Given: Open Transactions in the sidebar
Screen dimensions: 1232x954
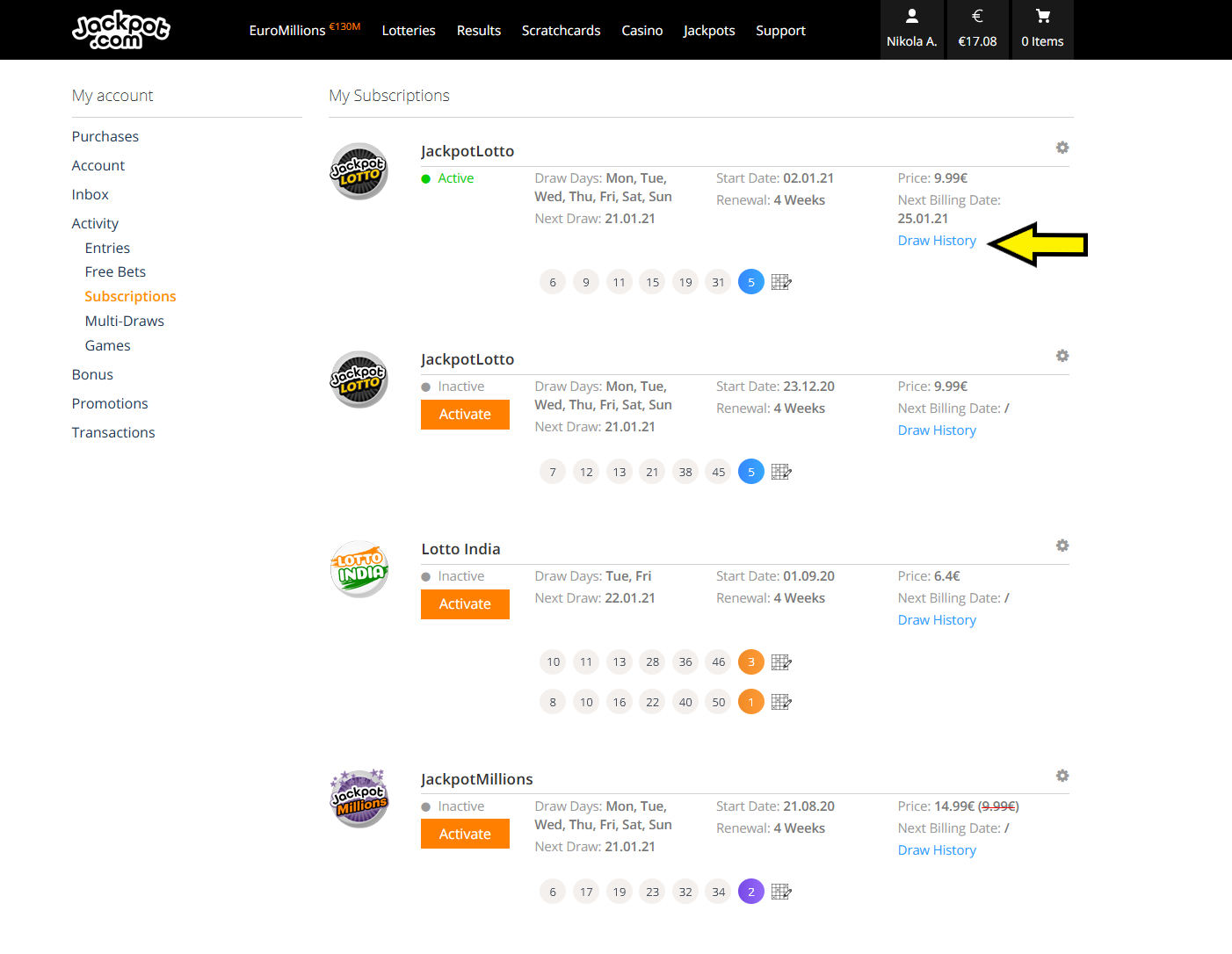Looking at the screenshot, I should 113,432.
